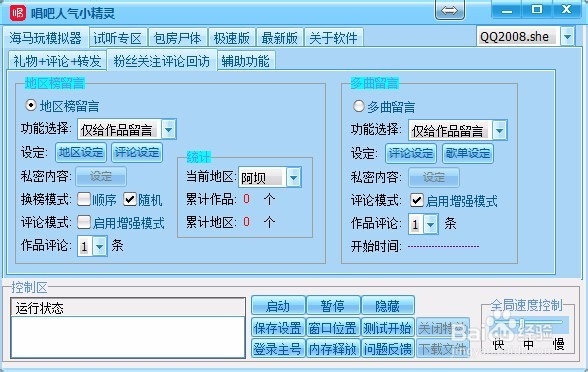Click the 窗口位置 button
Viewport: 588px width, 372px height.
pos(333,328)
